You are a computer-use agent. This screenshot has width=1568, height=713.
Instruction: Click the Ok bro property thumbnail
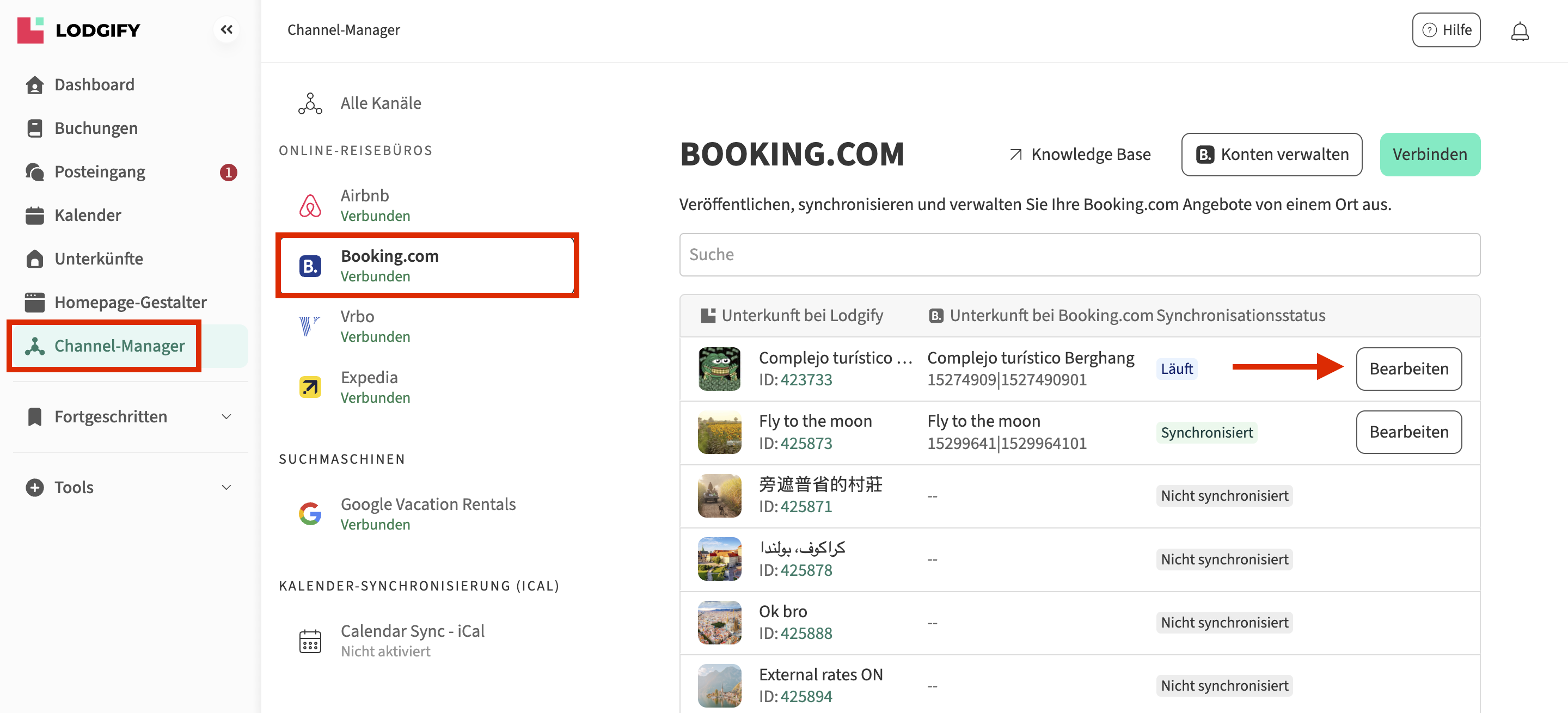(x=719, y=622)
